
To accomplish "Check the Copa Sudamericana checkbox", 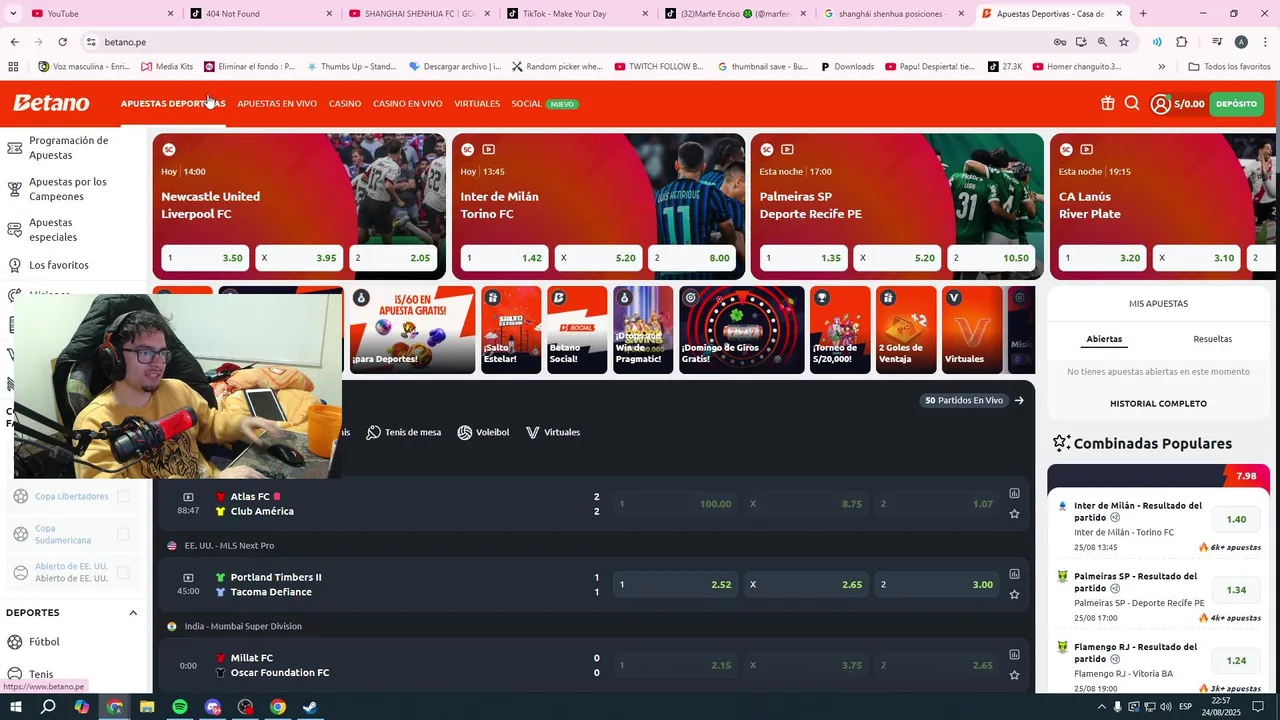I will pyautogui.click(x=123, y=534).
